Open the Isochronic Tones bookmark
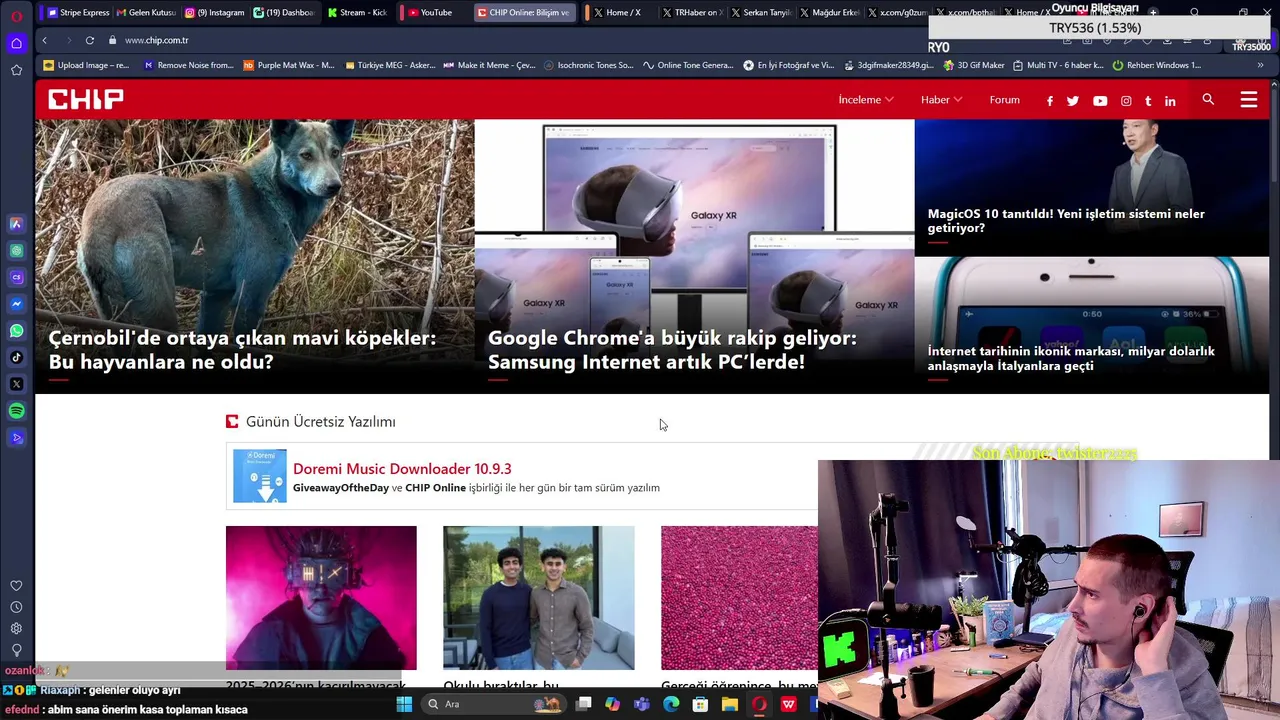 [x=589, y=65]
